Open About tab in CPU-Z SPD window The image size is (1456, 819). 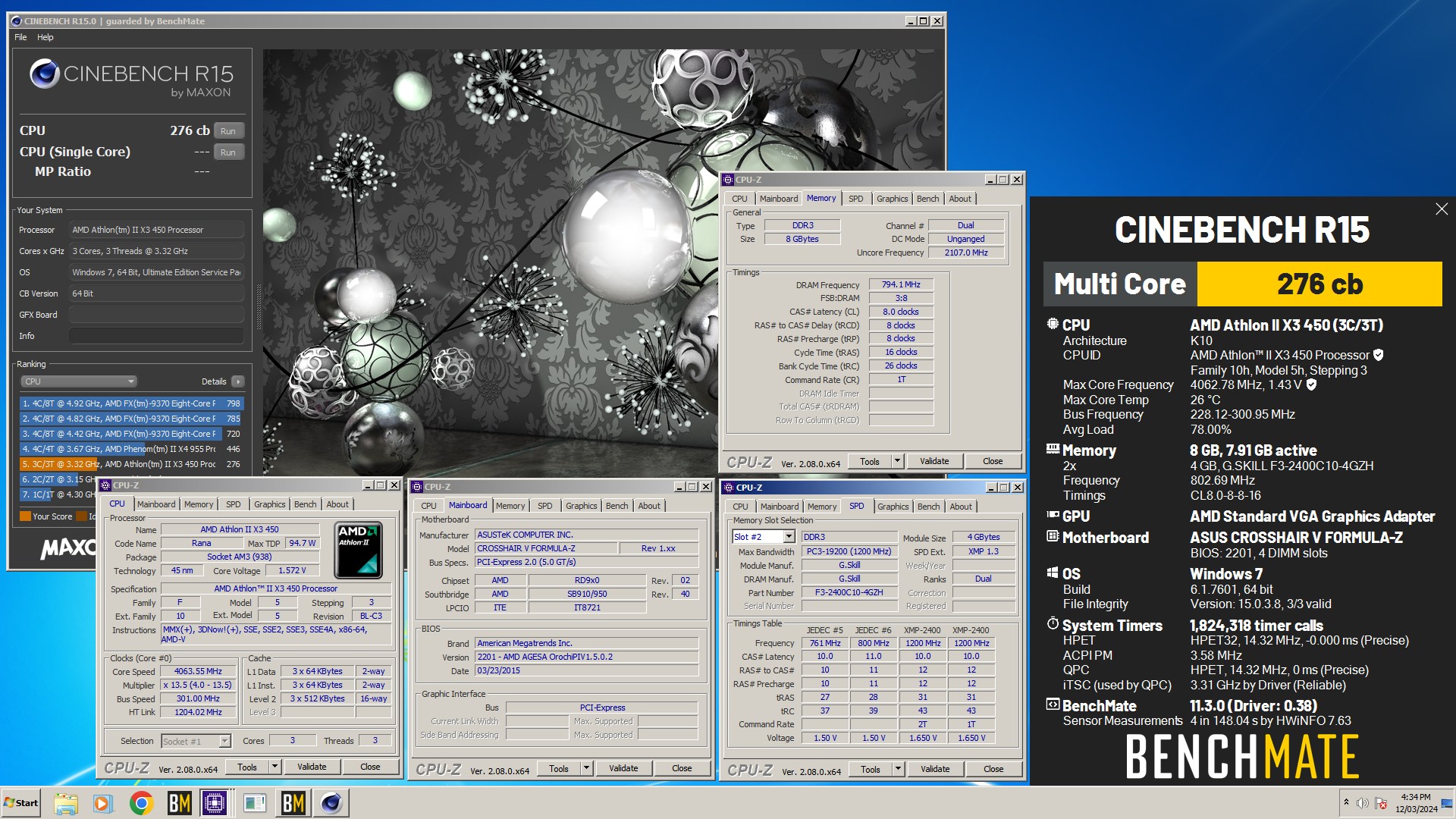(960, 507)
